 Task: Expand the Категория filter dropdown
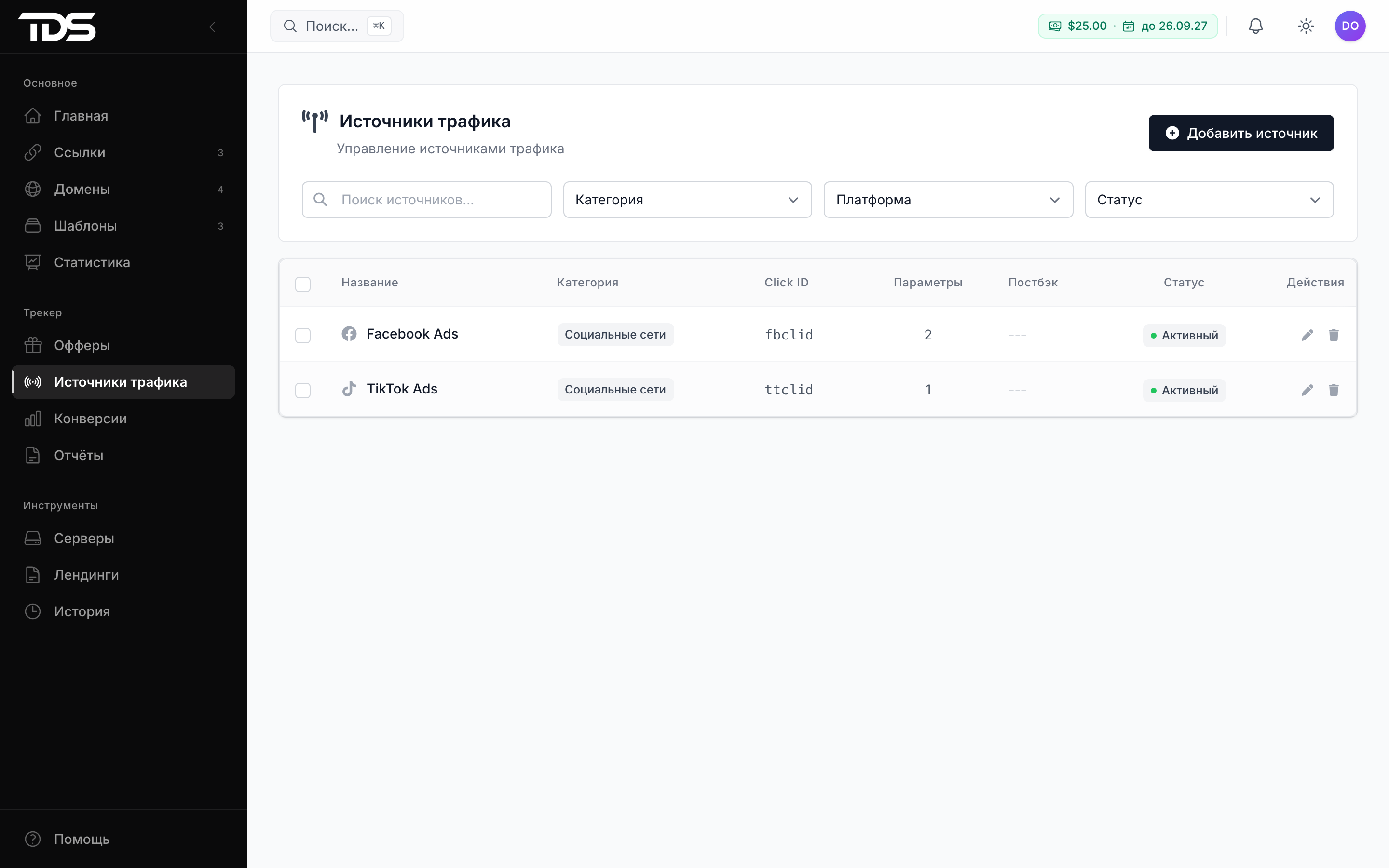(687, 200)
